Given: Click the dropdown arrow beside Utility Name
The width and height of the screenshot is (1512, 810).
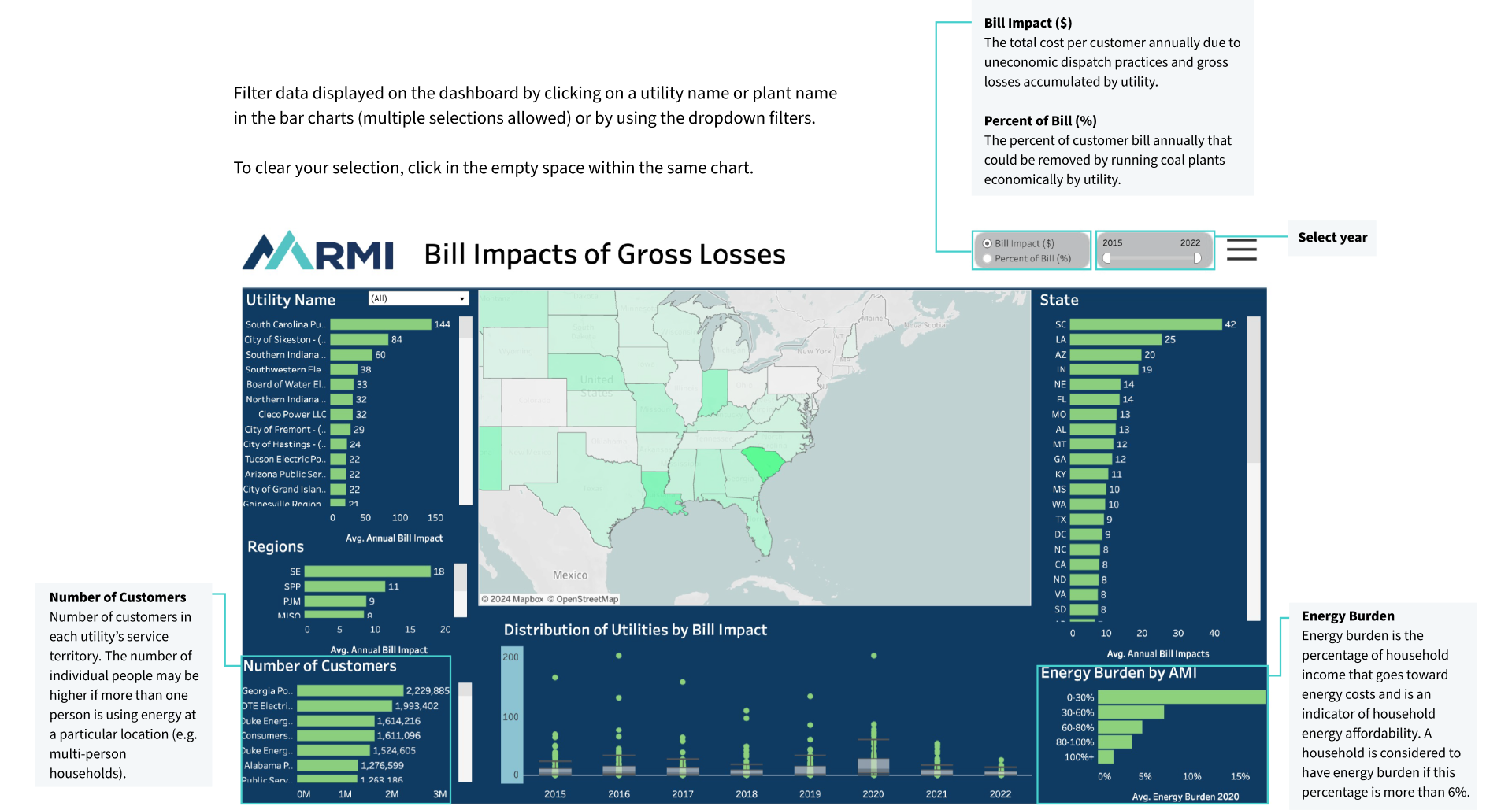Looking at the screenshot, I should 462,299.
